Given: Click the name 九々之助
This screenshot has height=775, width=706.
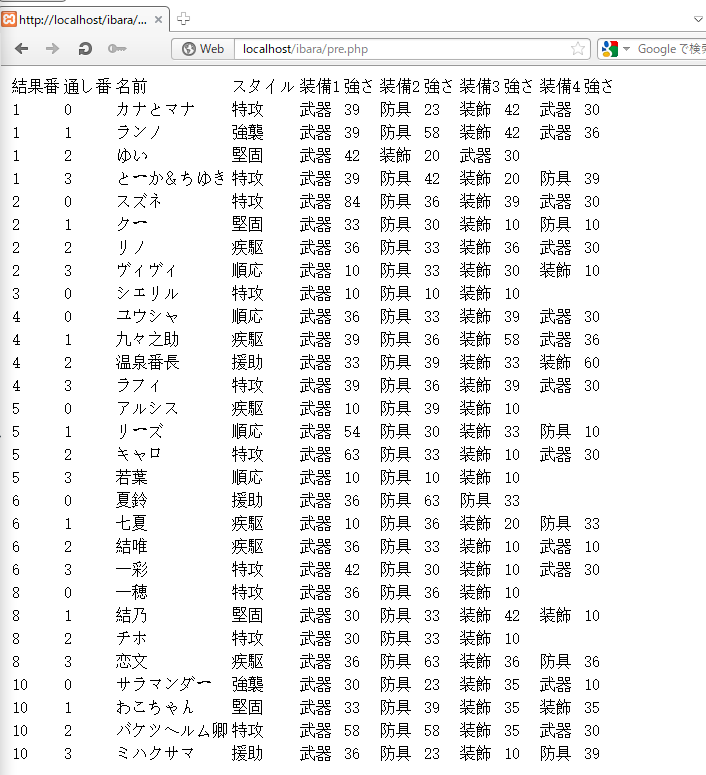Looking at the screenshot, I should pos(147,340).
